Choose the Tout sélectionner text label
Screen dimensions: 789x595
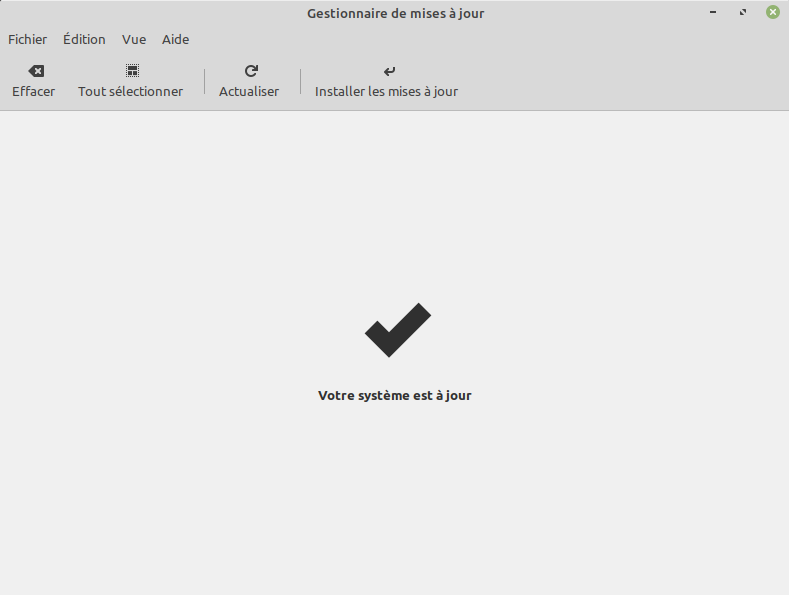pyautogui.click(x=130, y=91)
